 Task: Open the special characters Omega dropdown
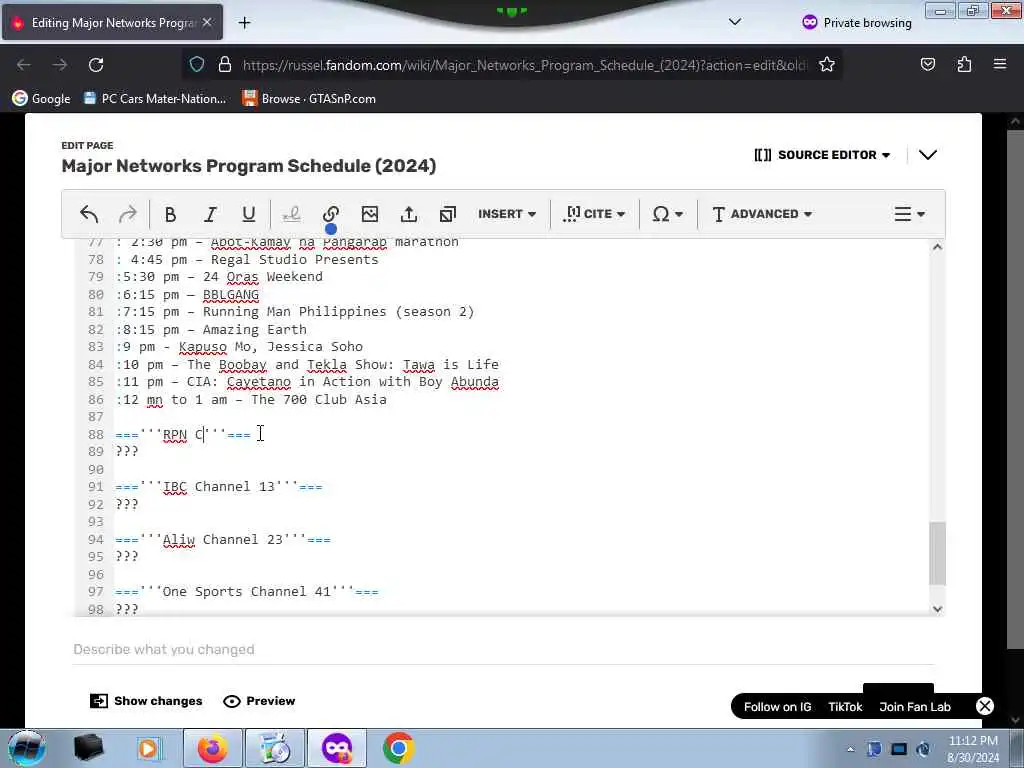(x=667, y=214)
